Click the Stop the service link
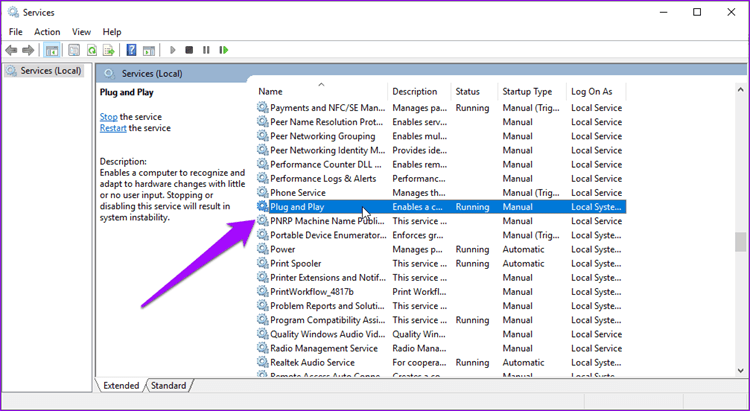750x411 pixels. coord(108,117)
